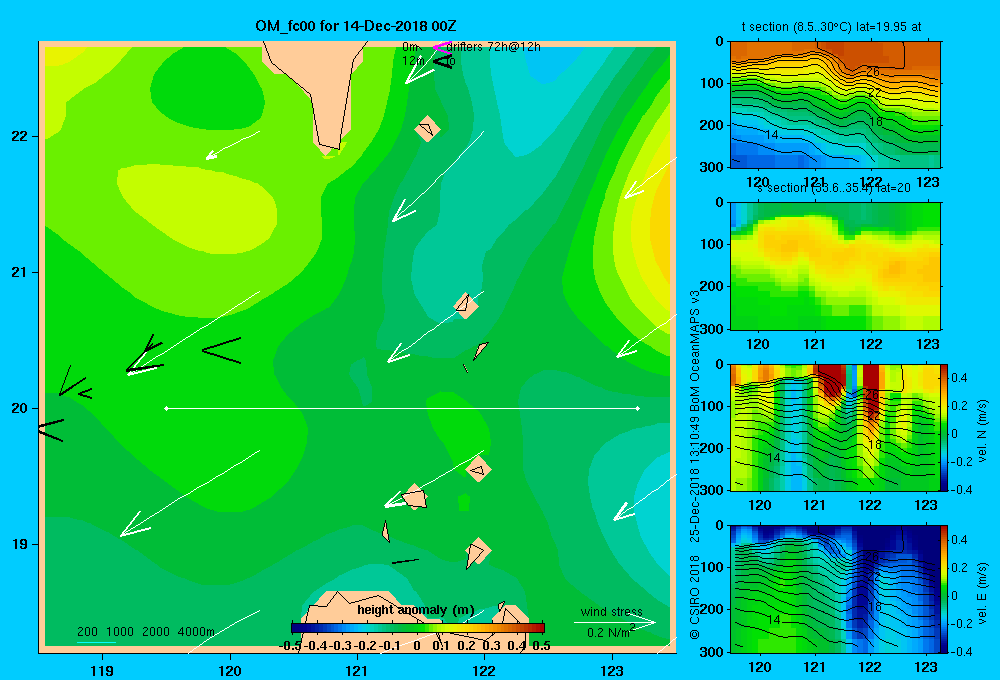This screenshot has width=1000, height=680.
Task: Click the small island near 21.5E, 22N
Action: coord(427,128)
